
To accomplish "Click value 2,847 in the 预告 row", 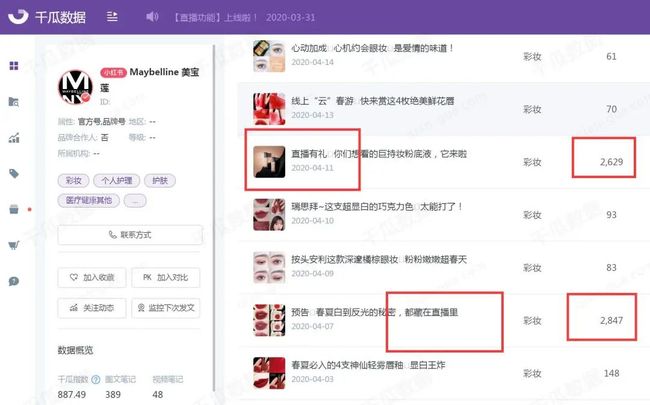I will [611, 320].
